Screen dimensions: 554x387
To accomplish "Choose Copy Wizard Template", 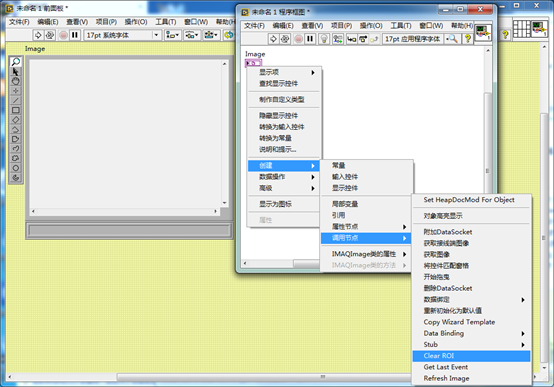I will click(472, 322).
